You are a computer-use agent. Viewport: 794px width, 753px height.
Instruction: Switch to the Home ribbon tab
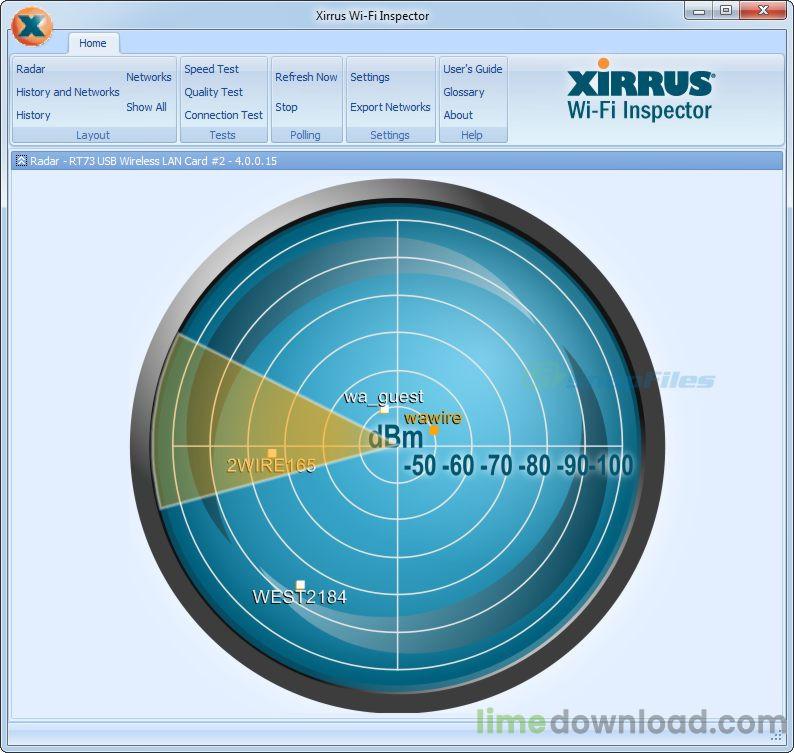pos(93,43)
